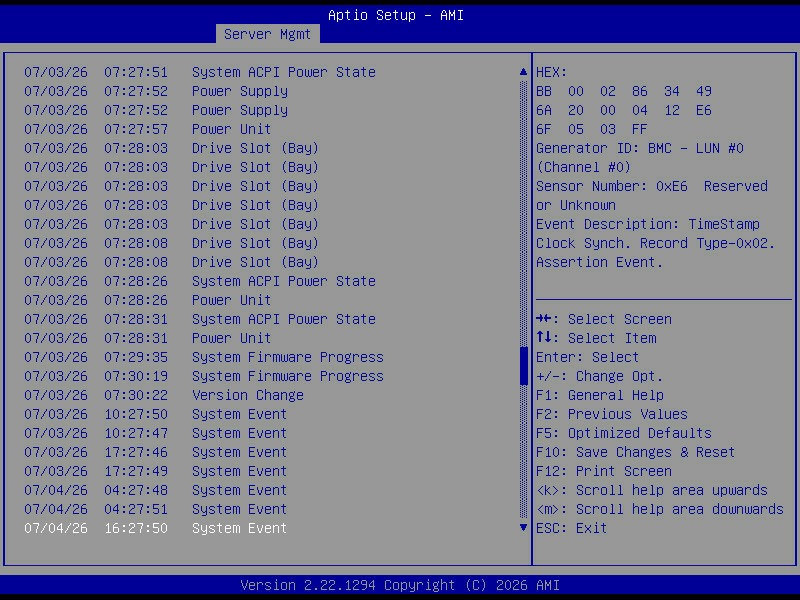Click the scroll down arrow in event list
This screenshot has height=600, width=800.
point(523,528)
